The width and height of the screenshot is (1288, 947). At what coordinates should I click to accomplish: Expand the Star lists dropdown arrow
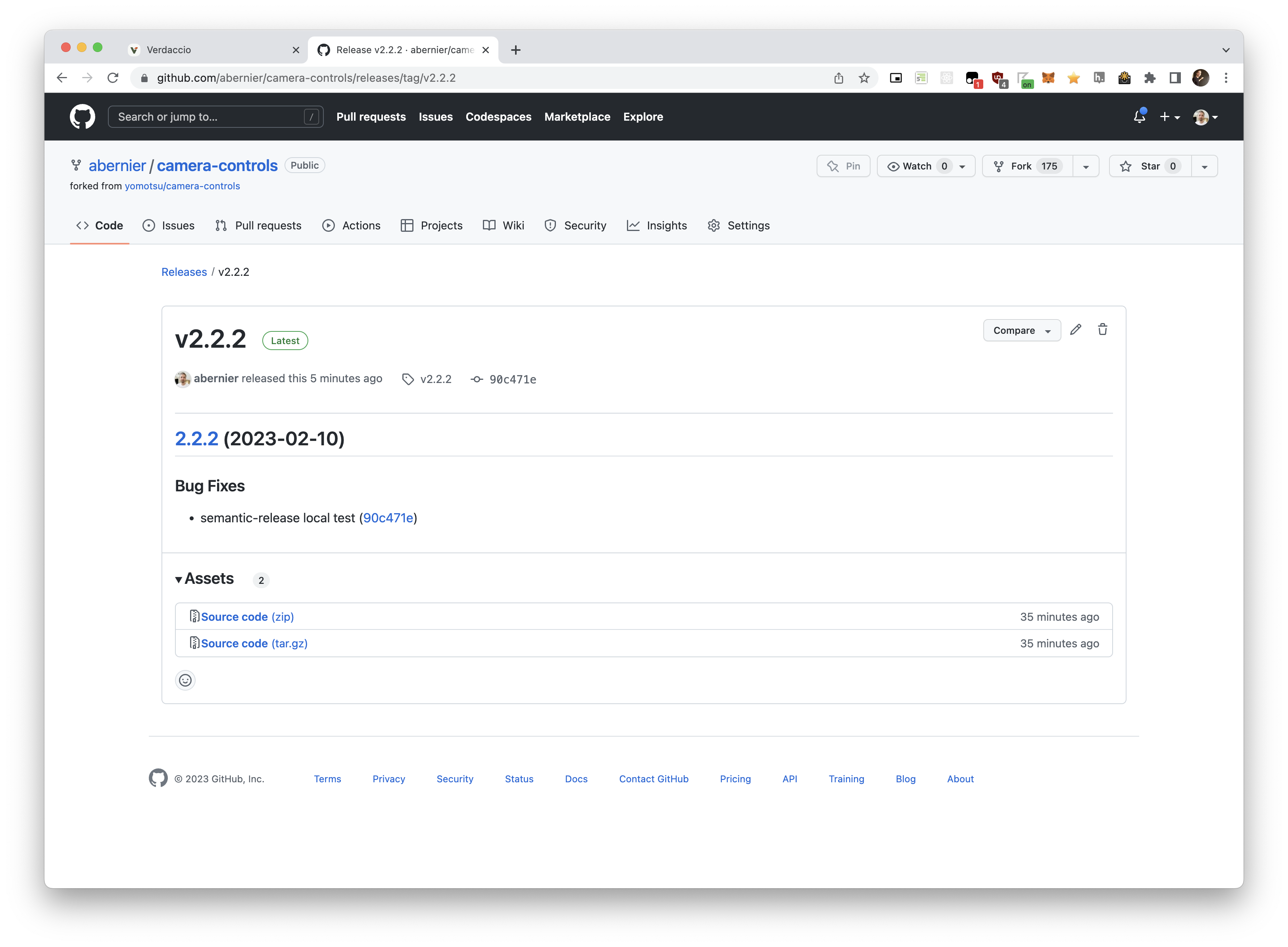(1204, 166)
